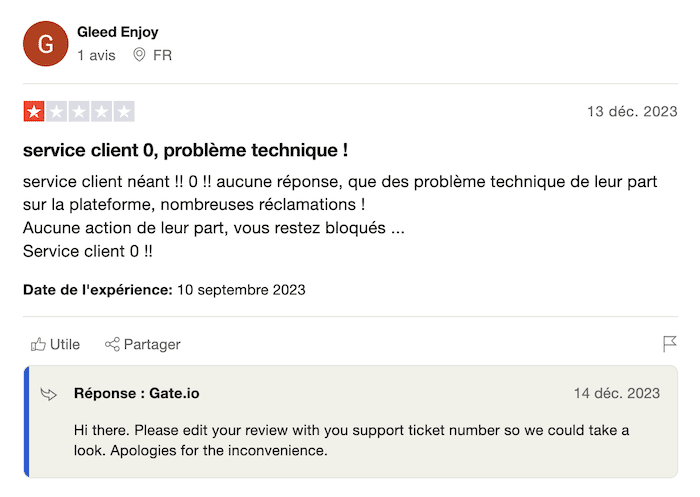
Task: Click the Gleed Enjoy avatar circle
Action: (x=45, y=43)
